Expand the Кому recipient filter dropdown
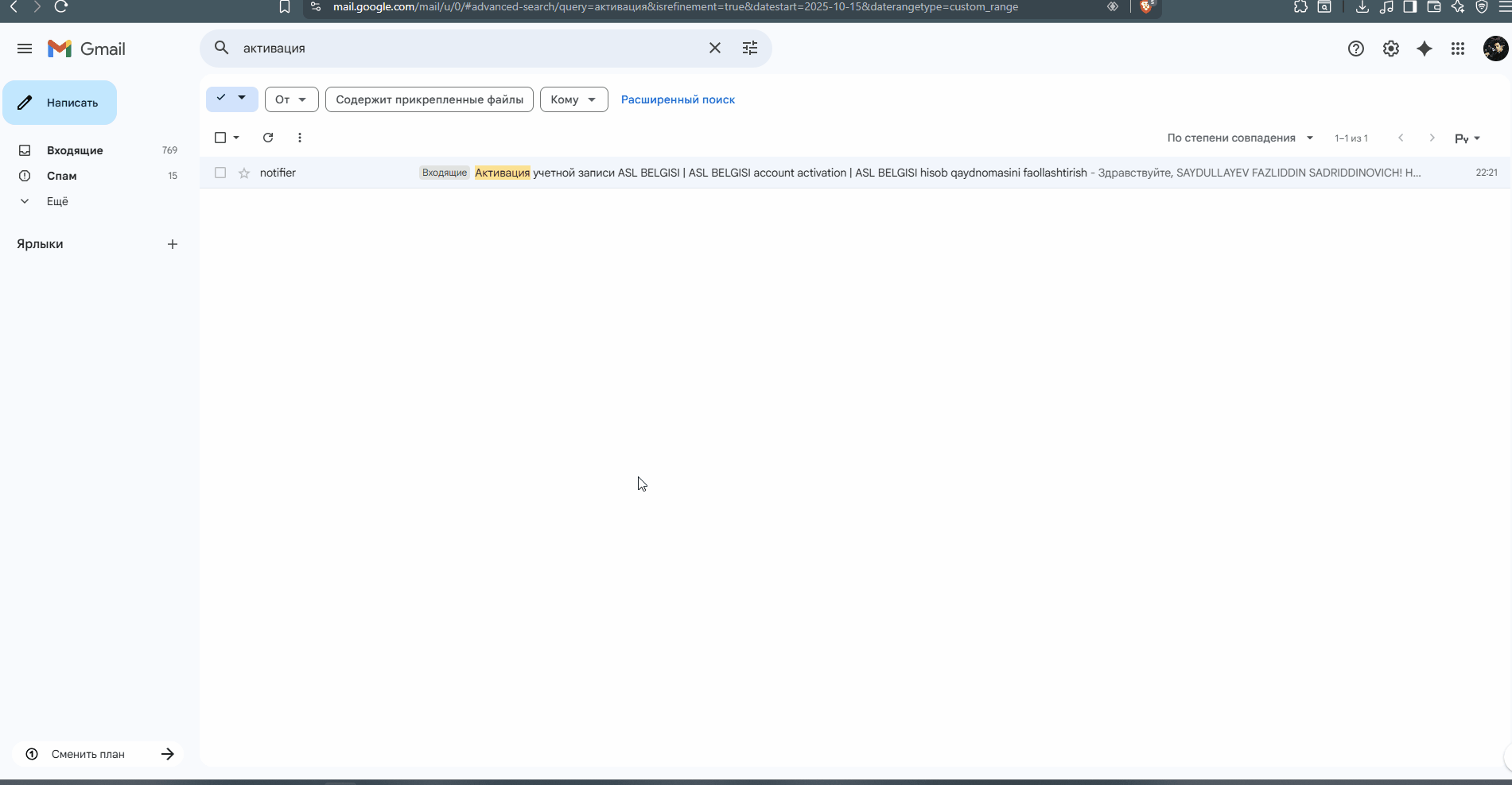 [573, 99]
